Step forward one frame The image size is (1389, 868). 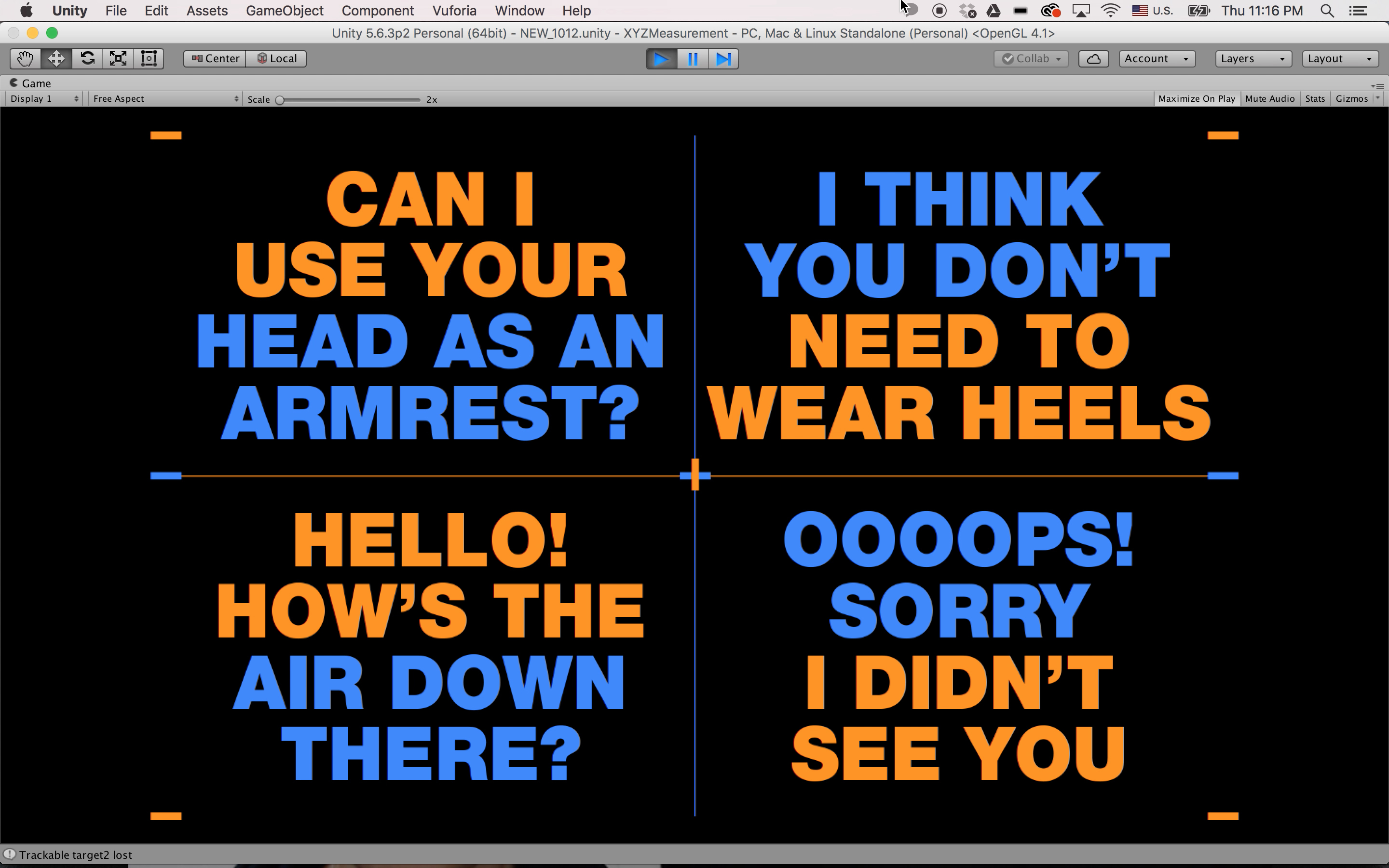pos(723,59)
